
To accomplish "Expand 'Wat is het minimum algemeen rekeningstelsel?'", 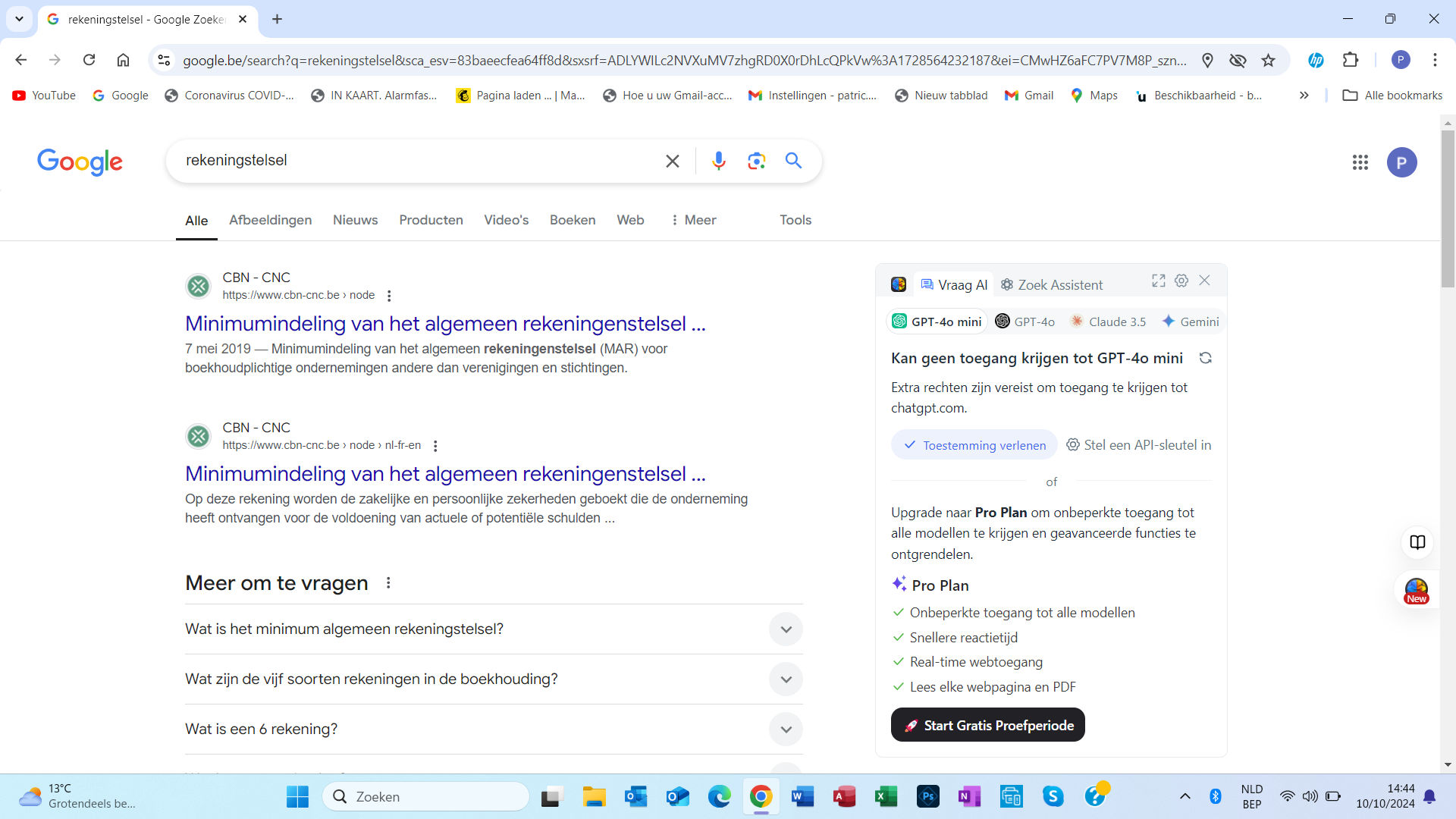I will [786, 629].
